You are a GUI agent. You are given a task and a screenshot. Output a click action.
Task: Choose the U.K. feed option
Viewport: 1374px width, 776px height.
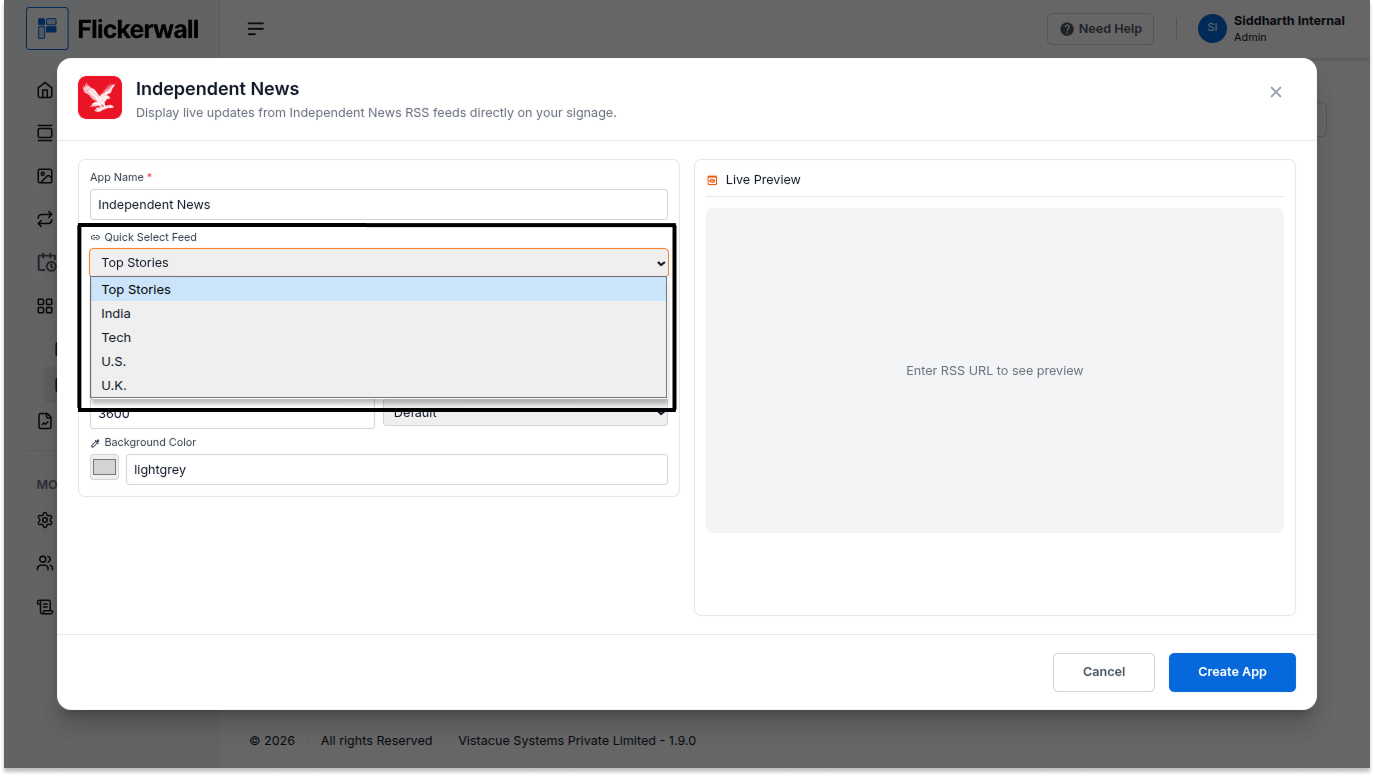click(x=379, y=386)
